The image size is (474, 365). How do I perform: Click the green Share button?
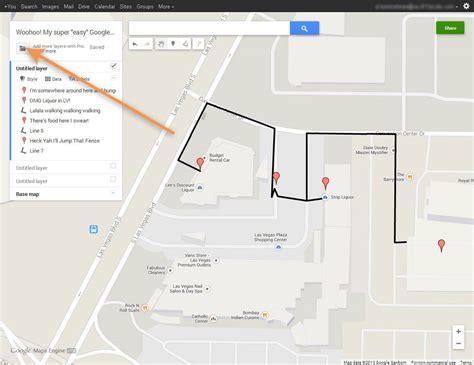(x=450, y=28)
